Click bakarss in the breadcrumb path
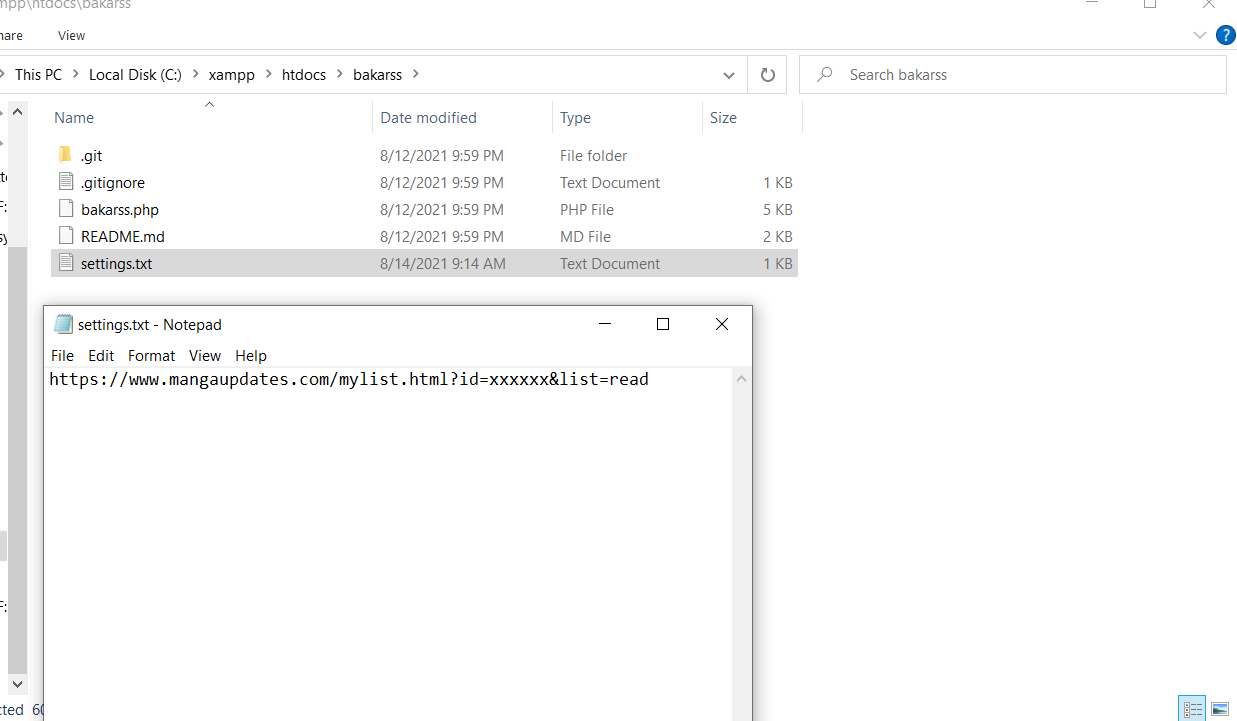The height and width of the screenshot is (721, 1237). coord(377,74)
